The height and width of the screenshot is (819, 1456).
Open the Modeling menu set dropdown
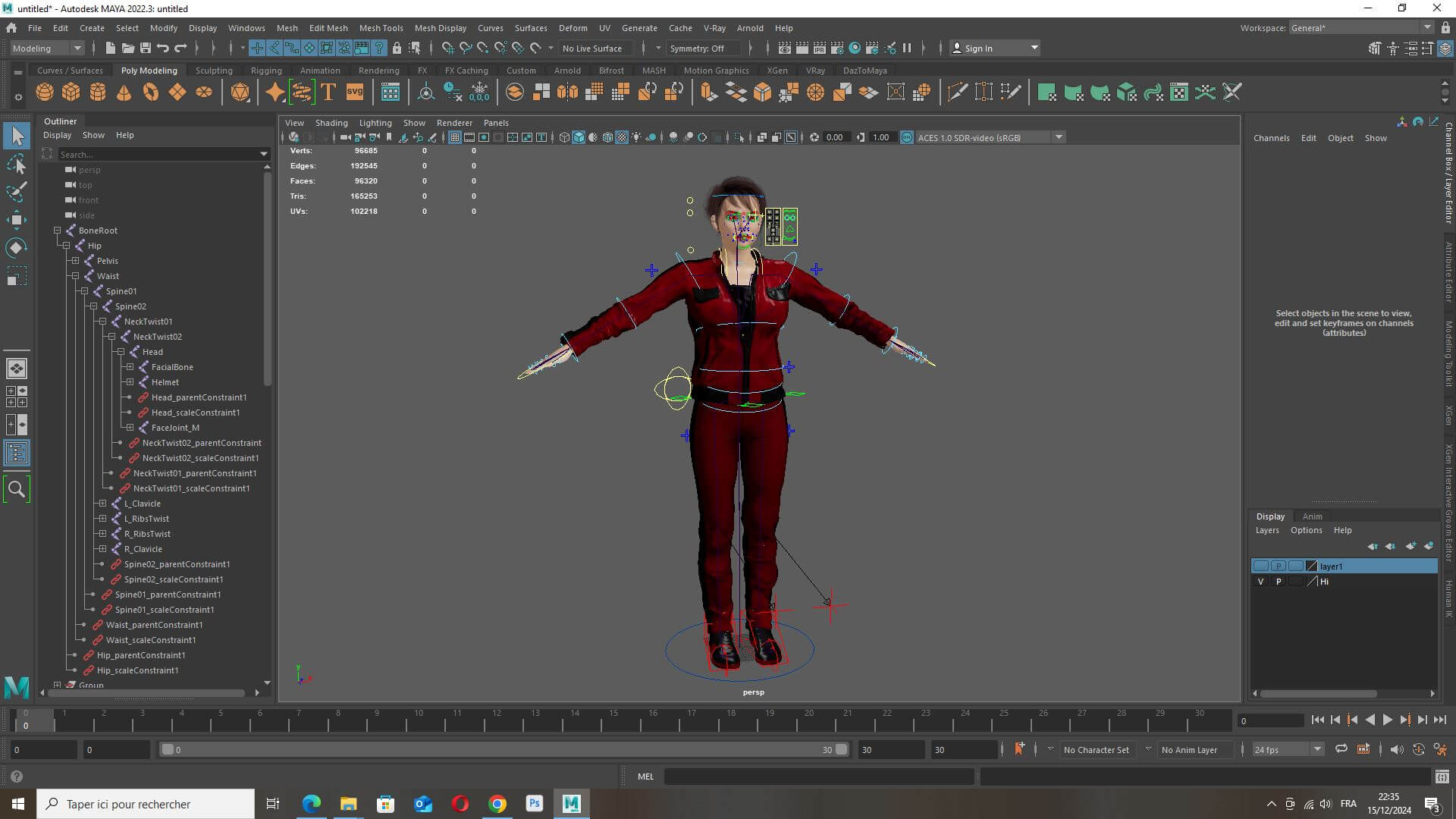(x=47, y=48)
